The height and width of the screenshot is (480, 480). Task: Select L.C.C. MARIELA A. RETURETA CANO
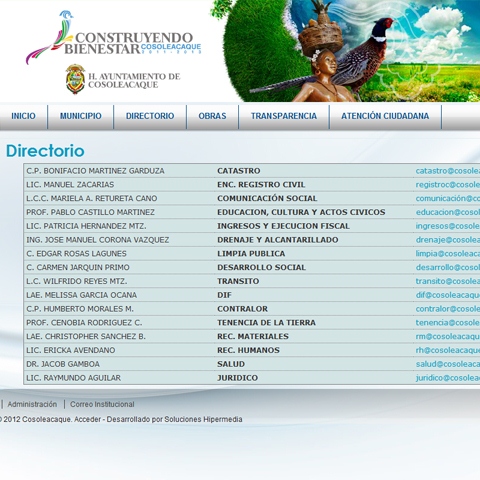click(92, 198)
